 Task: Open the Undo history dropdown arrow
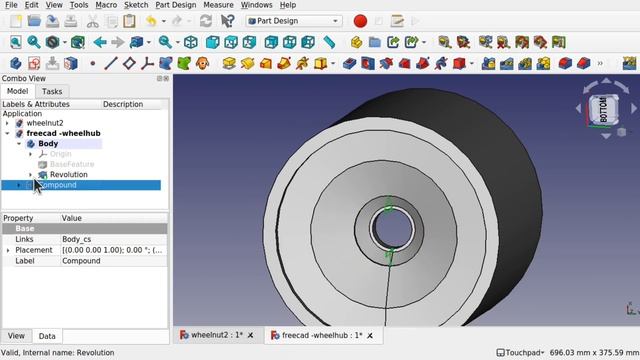click(x=164, y=21)
